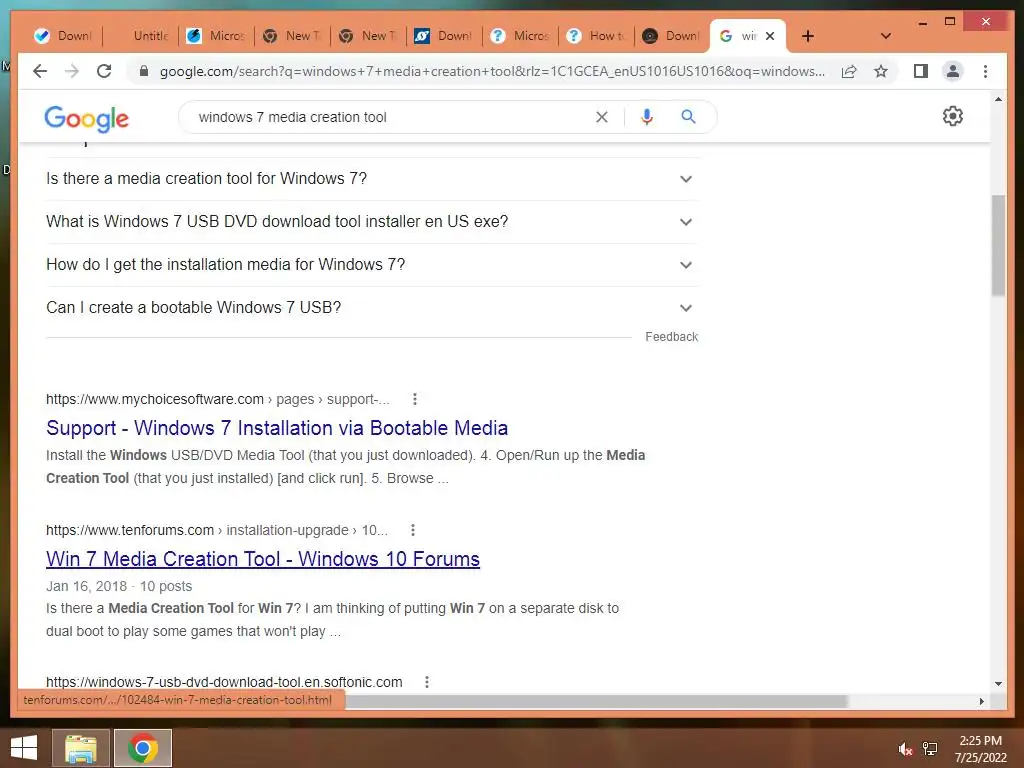Click the tenforums.com URL breadcrumb
The width and height of the screenshot is (1024, 768).
coord(217,530)
